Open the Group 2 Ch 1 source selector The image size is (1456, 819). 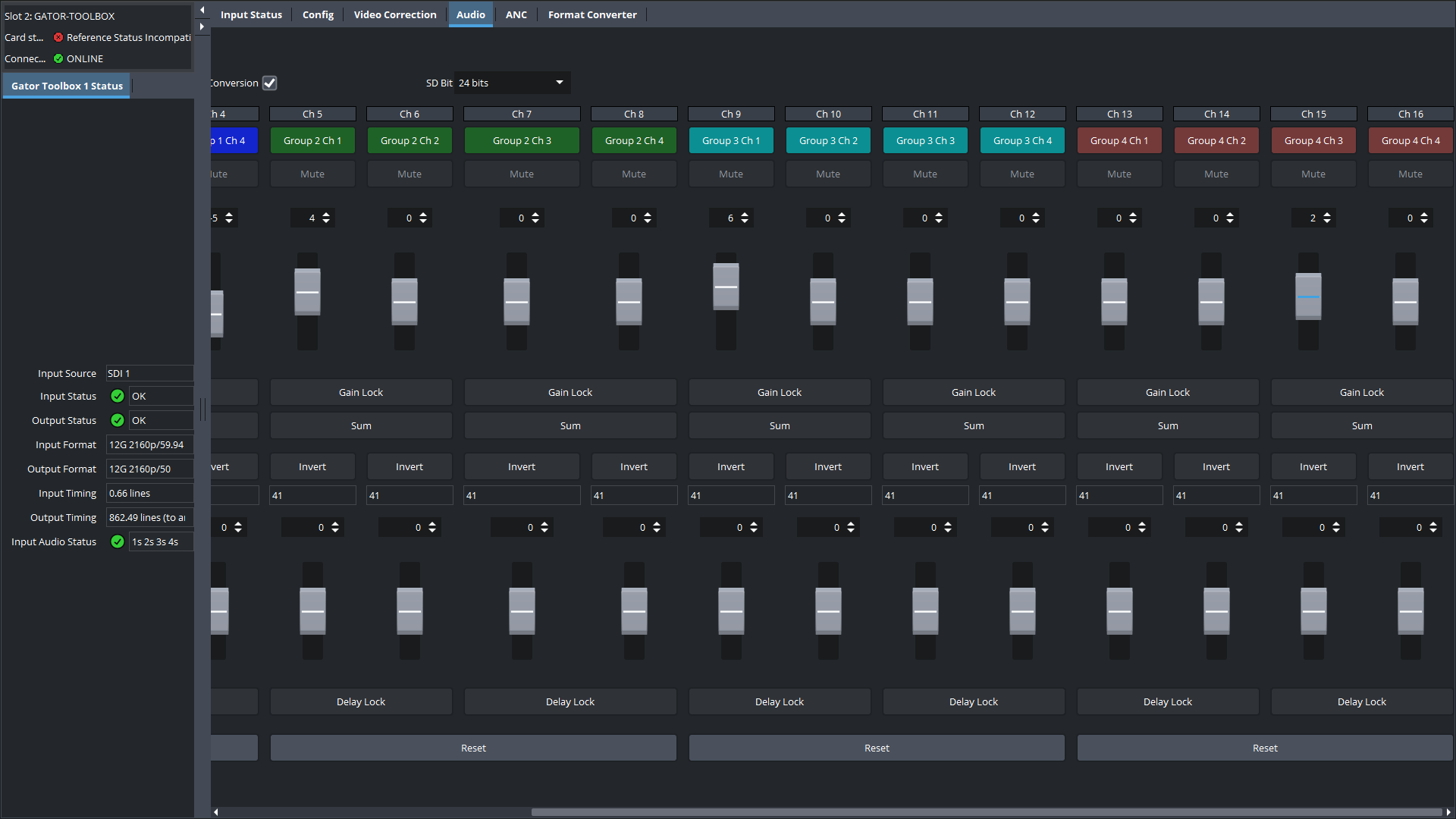pyautogui.click(x=312, y=140)
